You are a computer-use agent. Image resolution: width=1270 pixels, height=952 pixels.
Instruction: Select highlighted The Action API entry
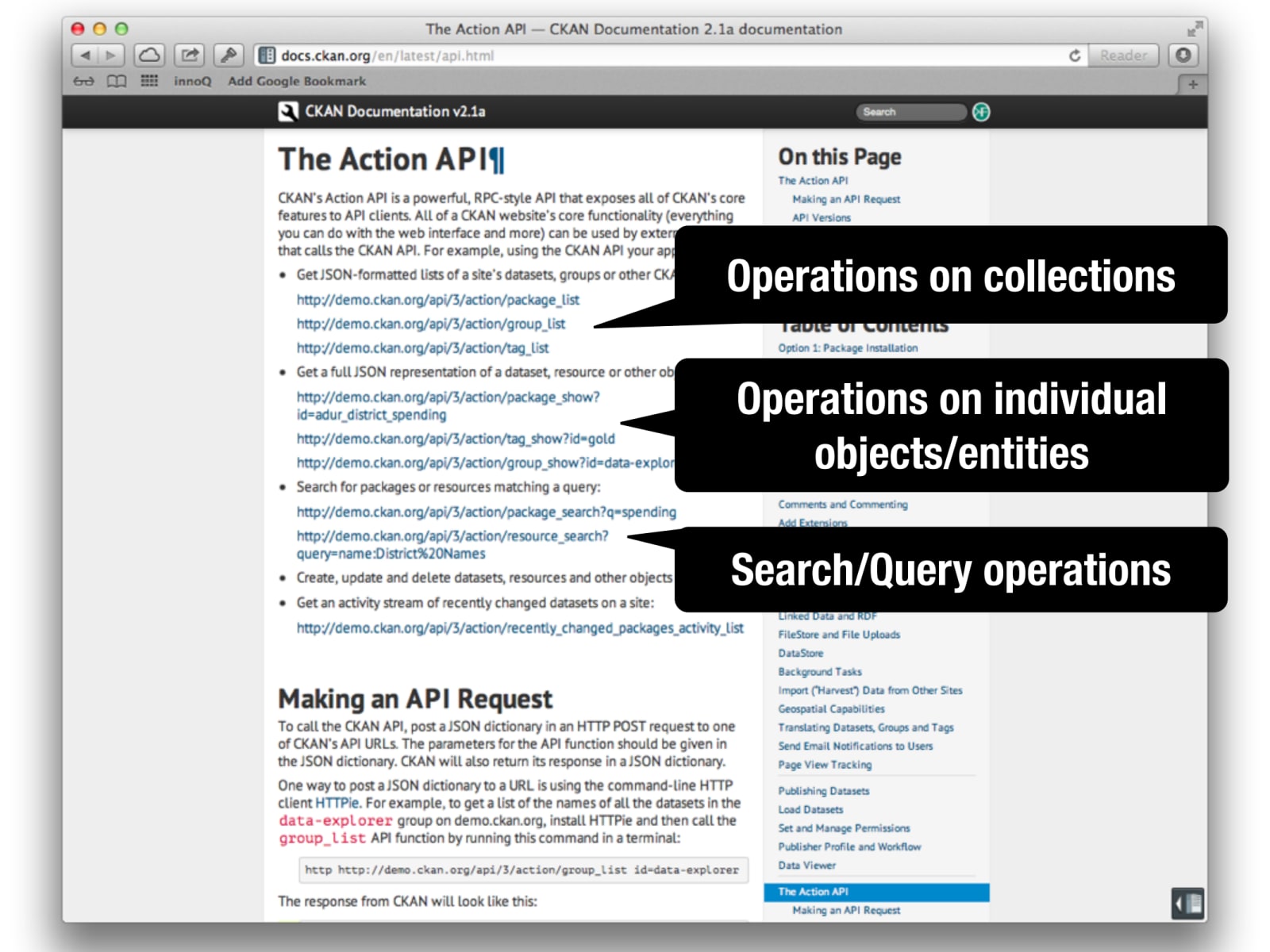876,892
